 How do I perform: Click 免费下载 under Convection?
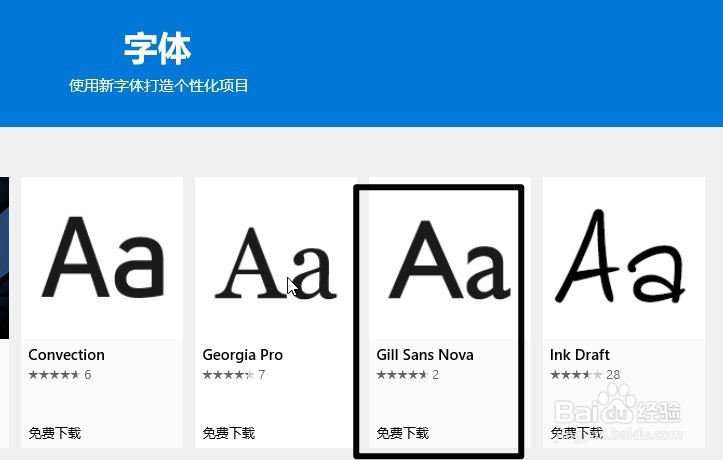[x=54, y=433]
